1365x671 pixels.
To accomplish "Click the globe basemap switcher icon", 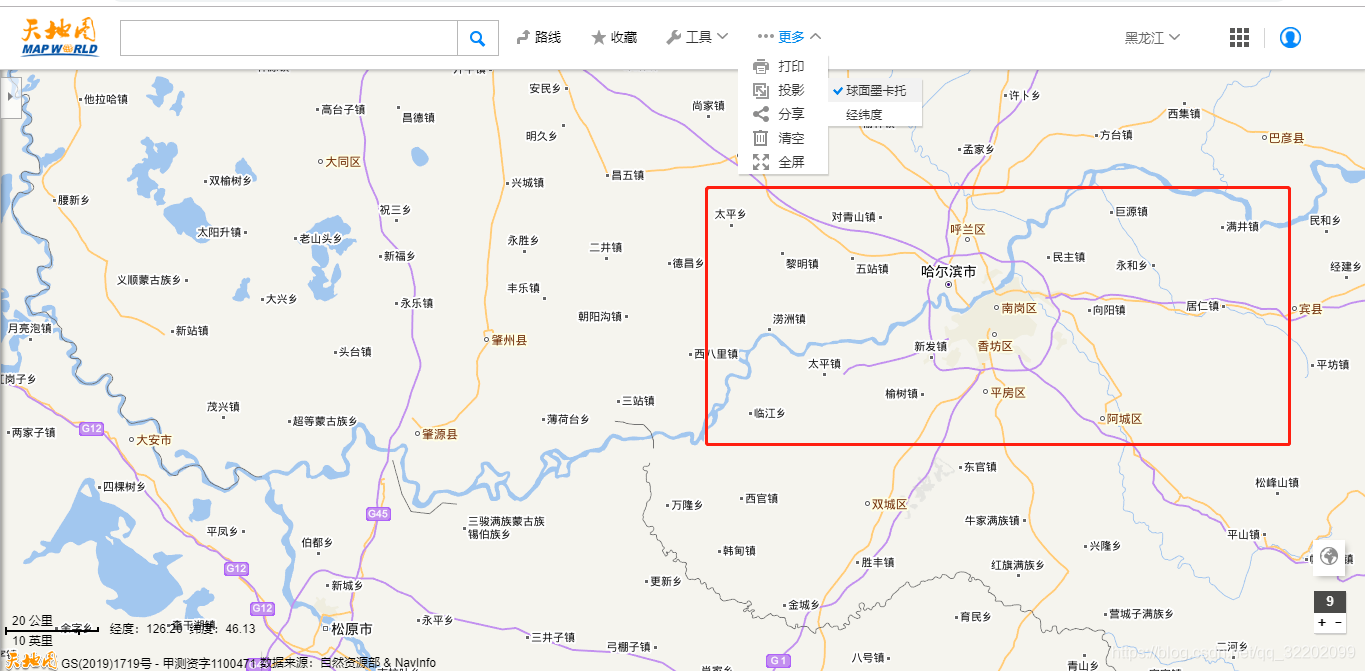I will [1330, 557].
